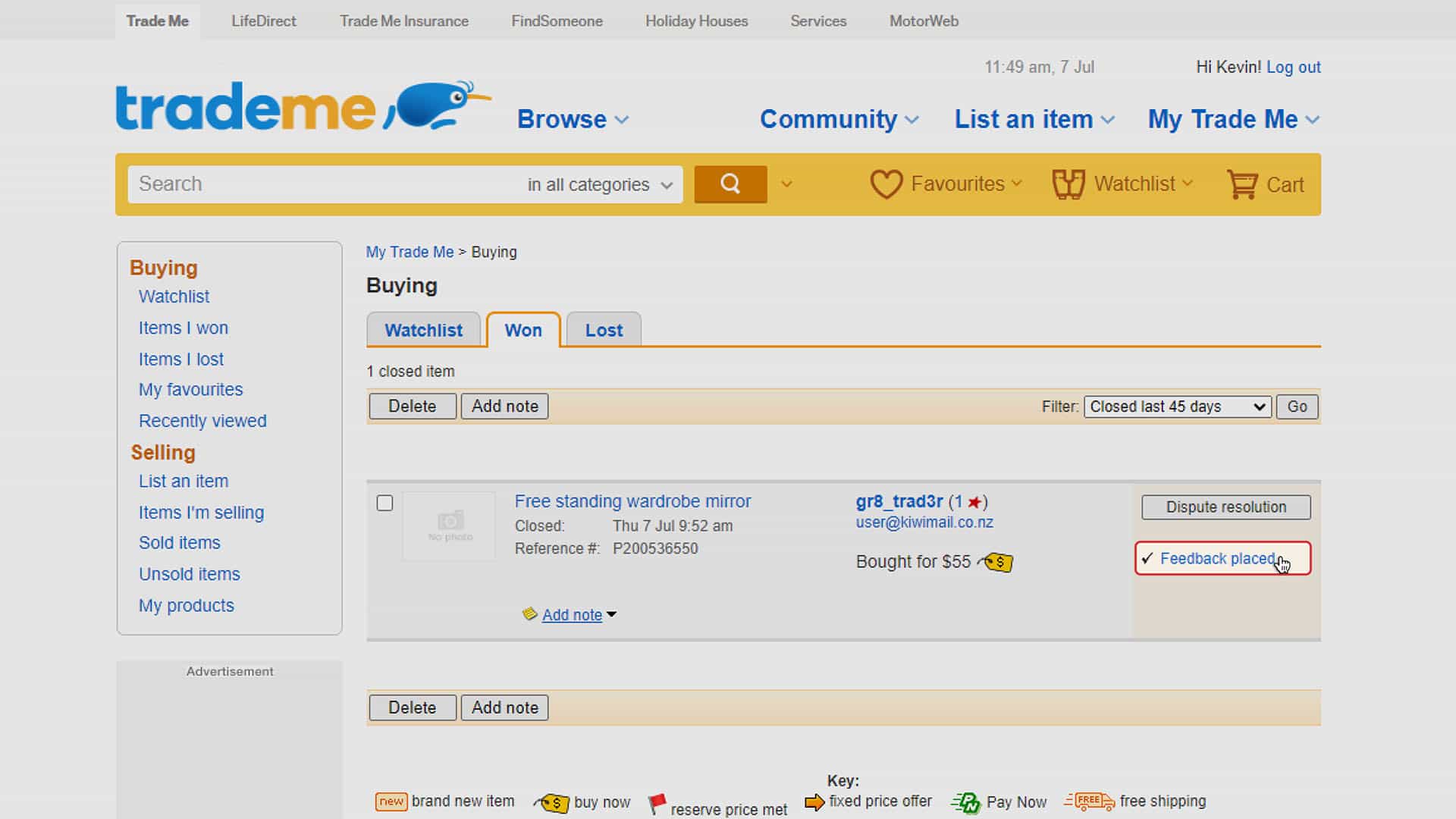Open Trade Me Insurance top tab
Image resolution: width=1456 pixels, height=819 pixels.
(403, 21)
